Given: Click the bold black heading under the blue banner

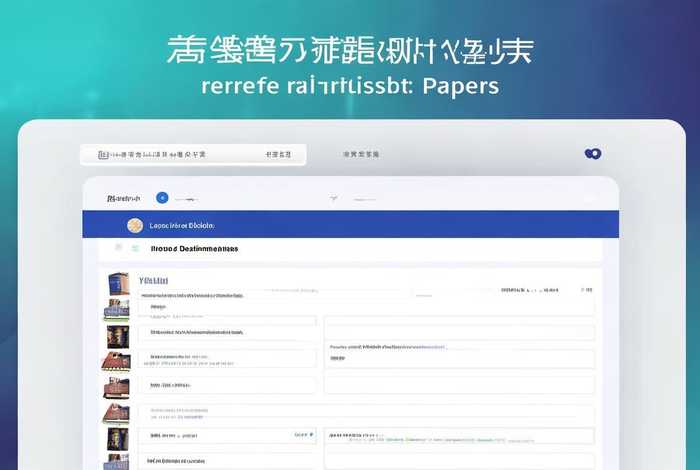Looking at the screenshot, I should [x=194, y=249].
